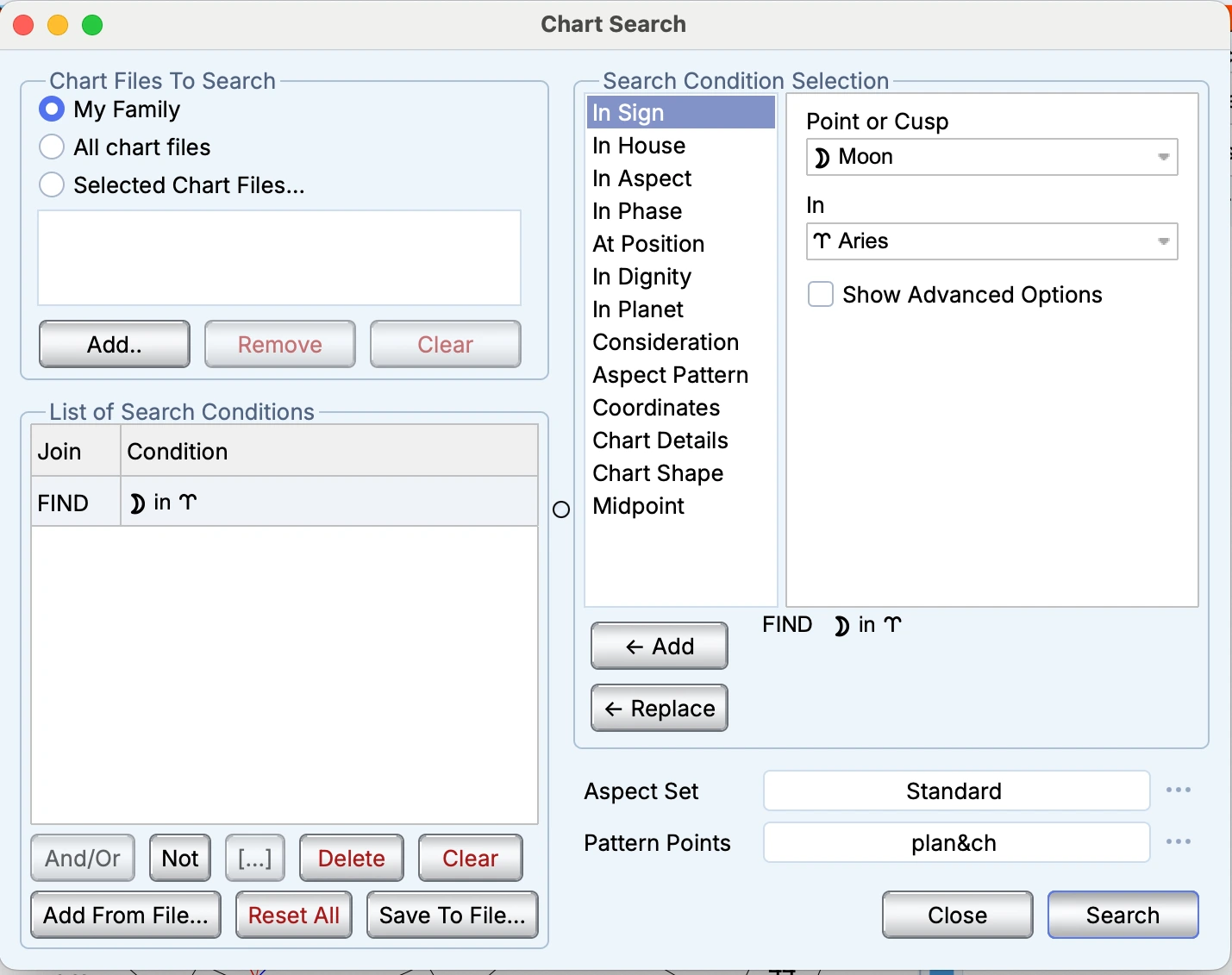Run the chart Search
1232x975 pixels.
click(x=1123, y=916)
